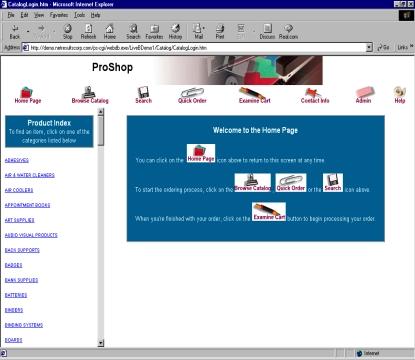
Task: Click the URL address input field
Action: [x=197, y=48]
